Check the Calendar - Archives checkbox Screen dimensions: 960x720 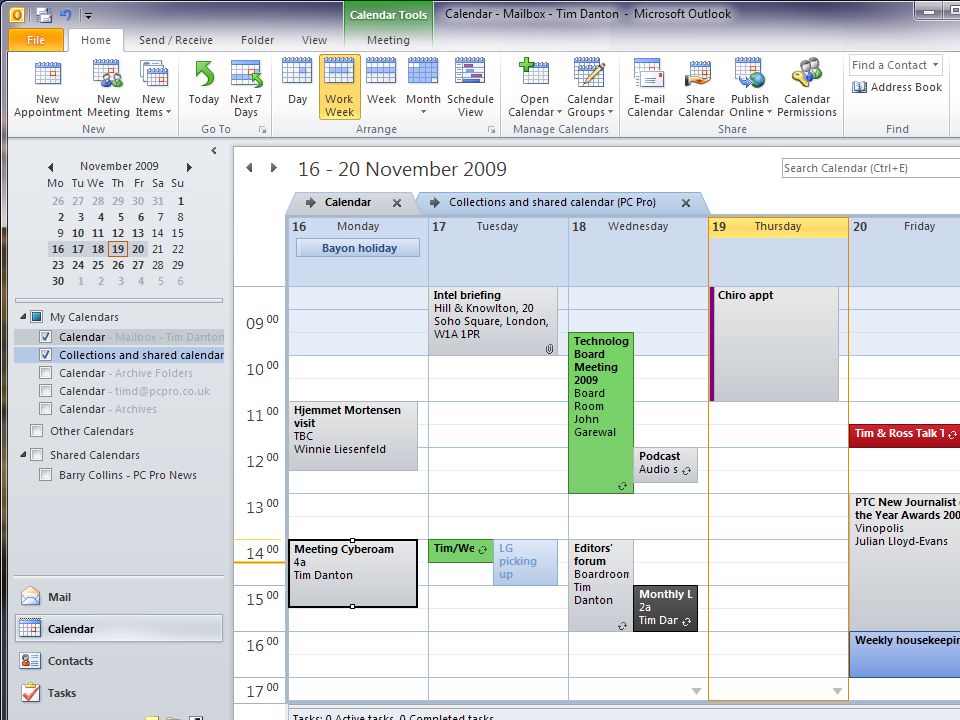[x=45, y=409]
